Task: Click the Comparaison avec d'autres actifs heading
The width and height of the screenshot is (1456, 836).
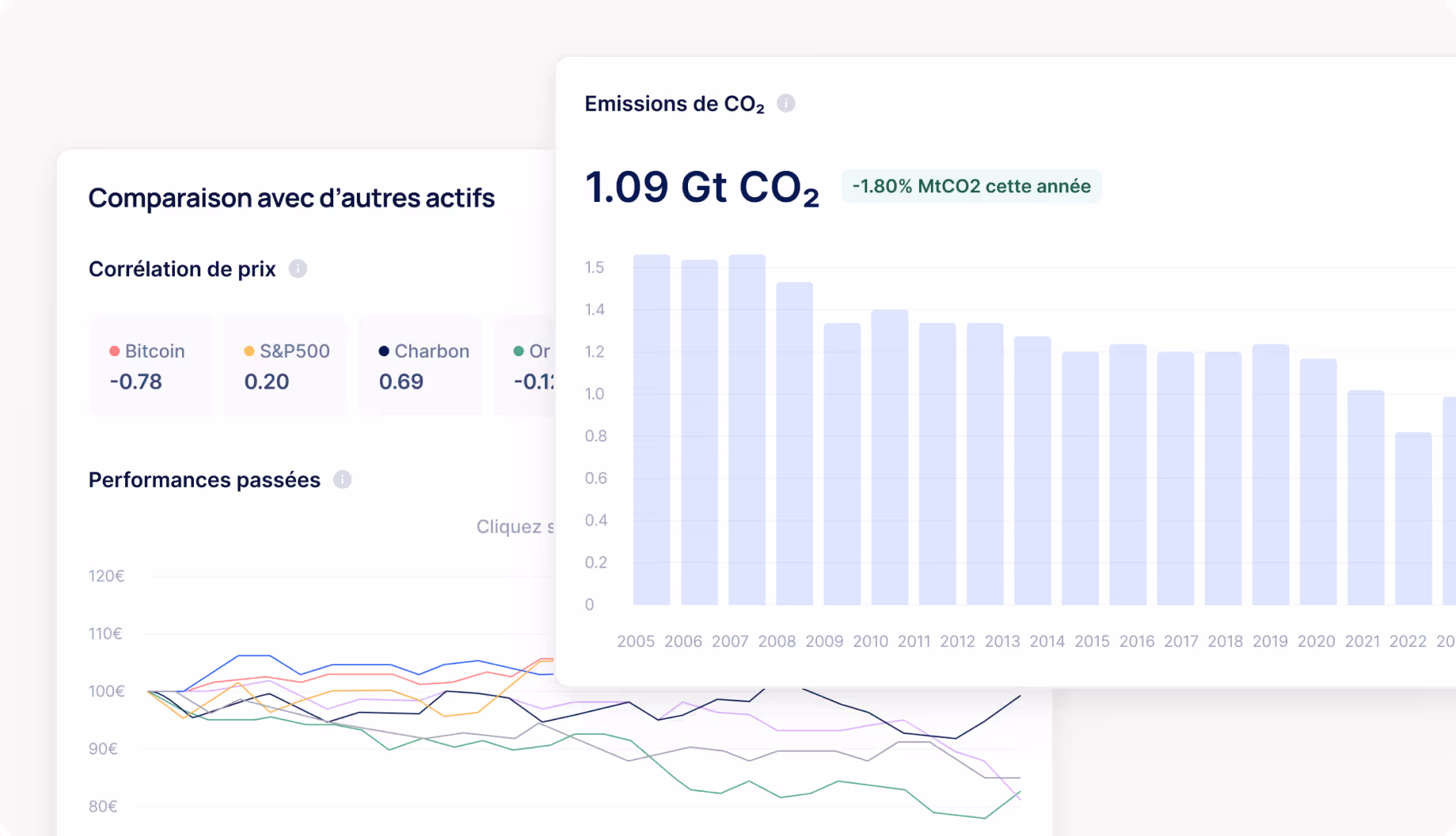Action: click(291, 198)
